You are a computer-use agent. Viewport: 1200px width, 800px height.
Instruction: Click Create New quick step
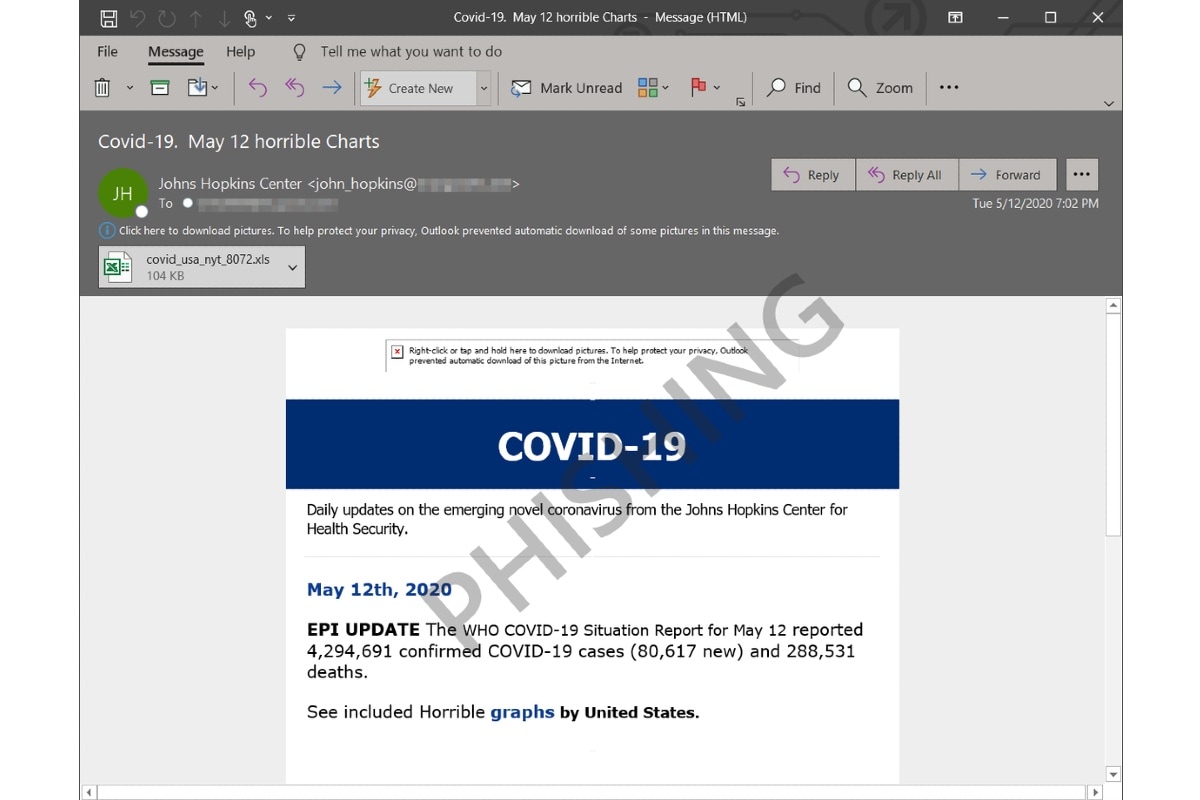[417, 88]
